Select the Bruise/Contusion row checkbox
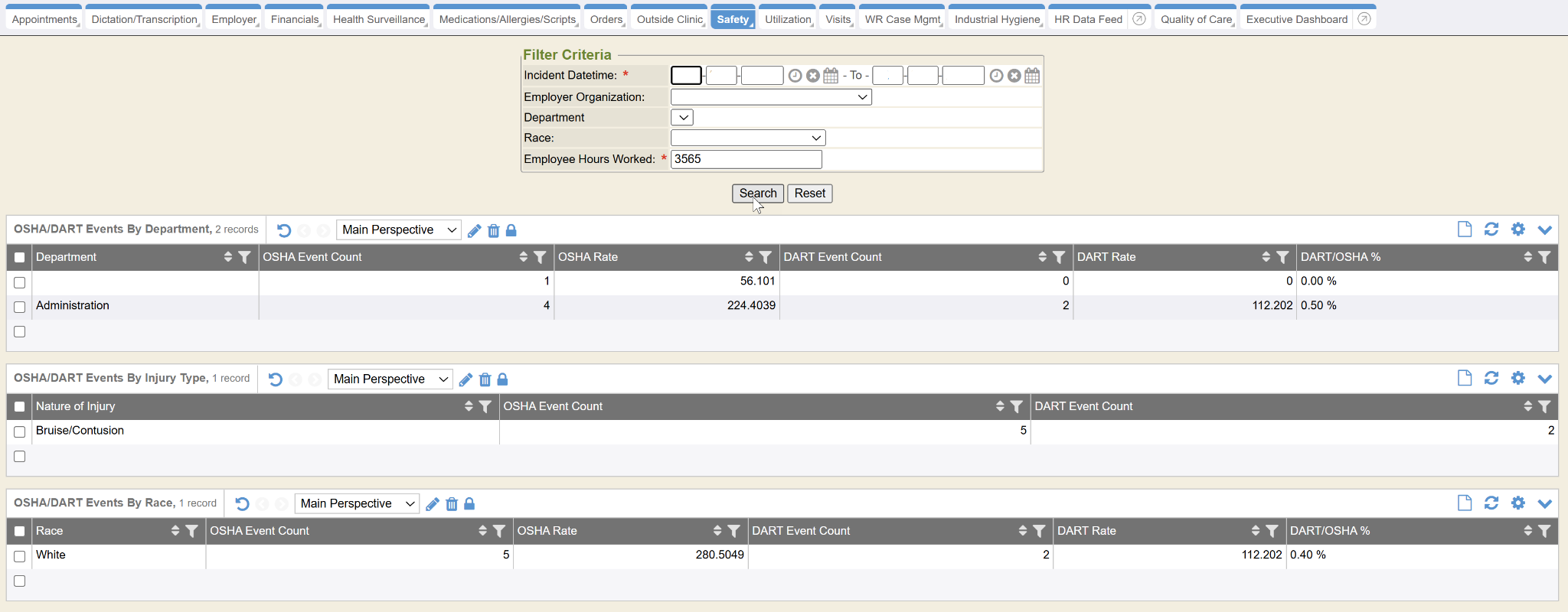The image size is (1568, 612). pyautogui.click(x=20, y=431)
